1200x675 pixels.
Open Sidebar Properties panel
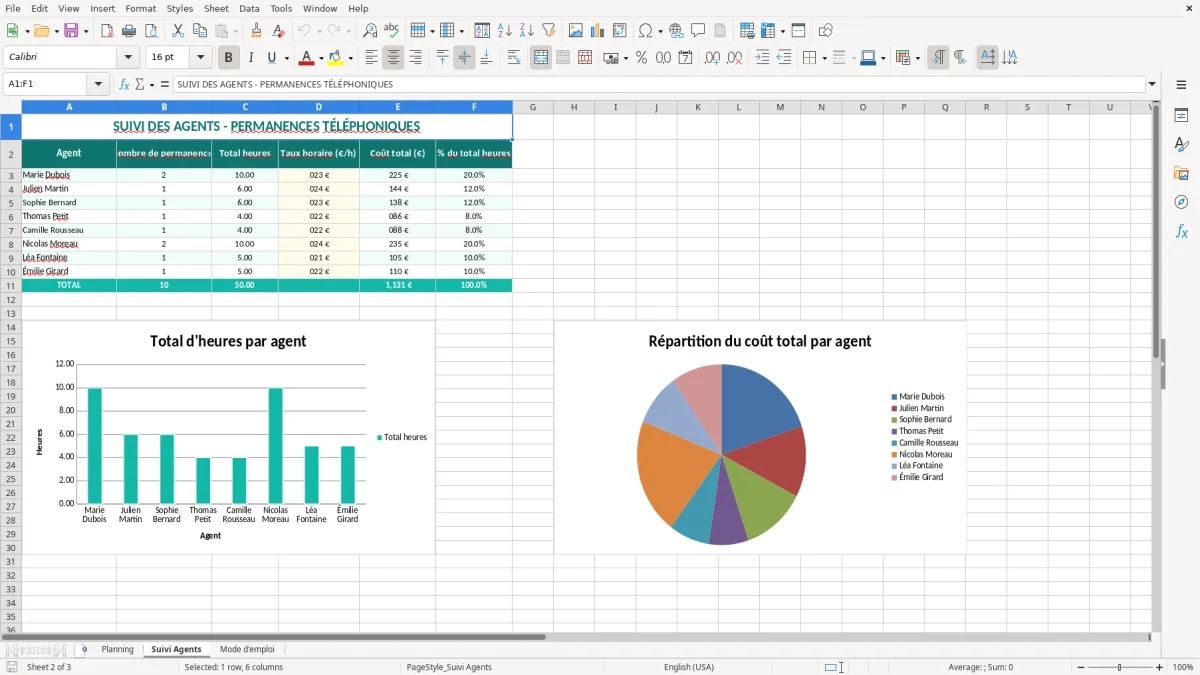(x=1181, y=116)
